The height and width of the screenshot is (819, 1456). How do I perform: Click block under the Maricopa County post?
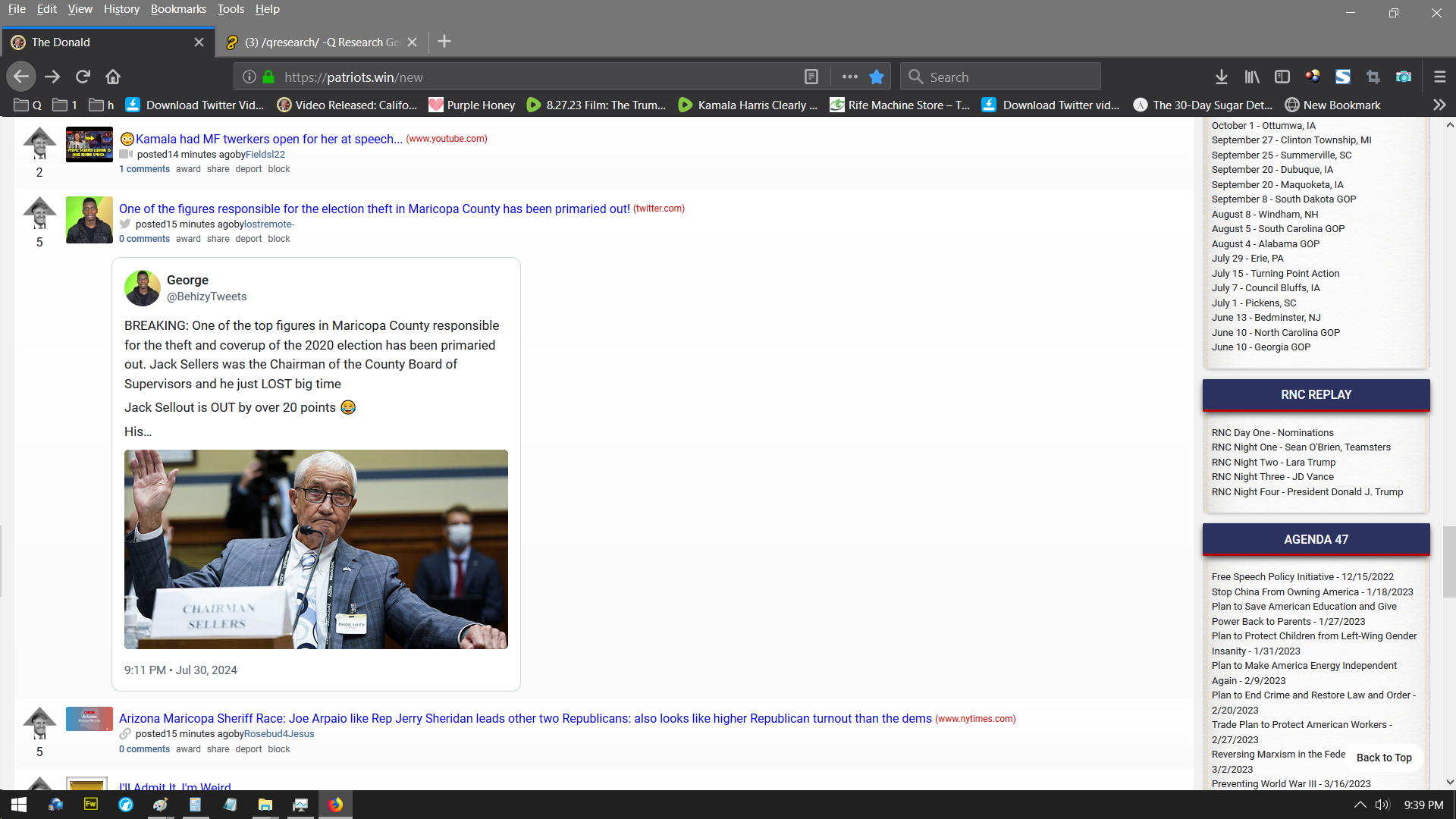[x=278, y=239]
